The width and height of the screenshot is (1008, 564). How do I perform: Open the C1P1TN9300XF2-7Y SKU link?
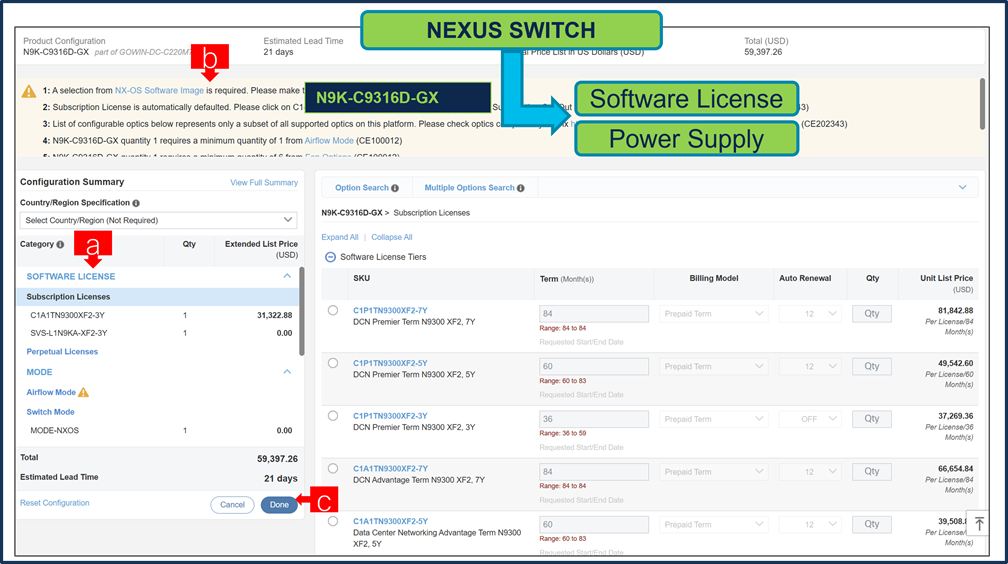(x=390, y=311)
